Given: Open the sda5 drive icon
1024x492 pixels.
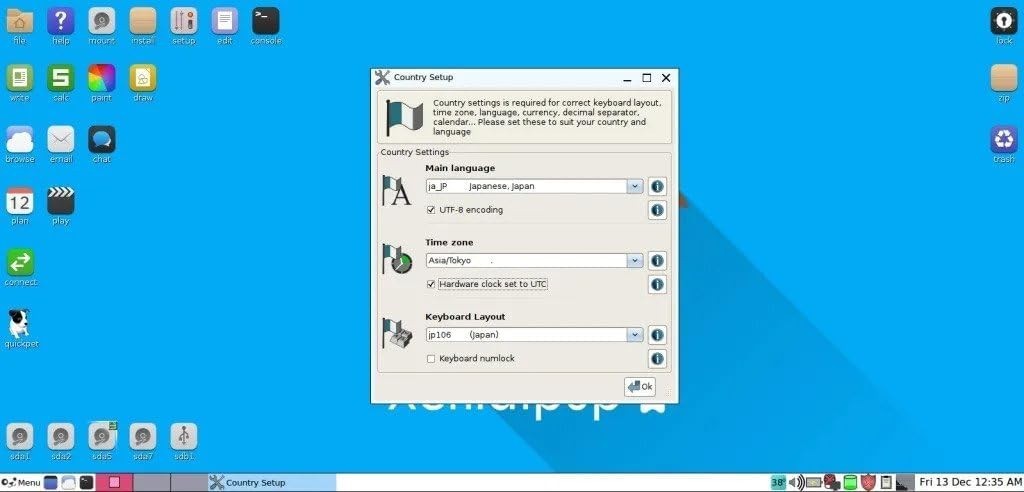Looking at the screenshot, I should pos(102,436).
